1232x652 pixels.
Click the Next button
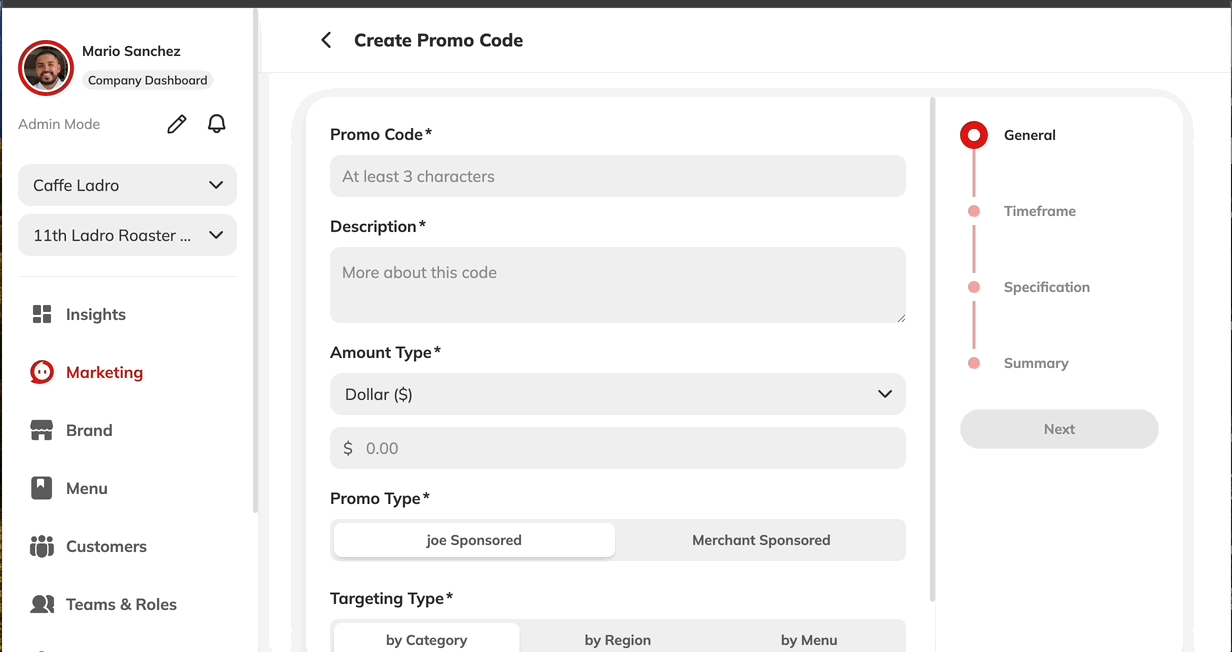1059,429
